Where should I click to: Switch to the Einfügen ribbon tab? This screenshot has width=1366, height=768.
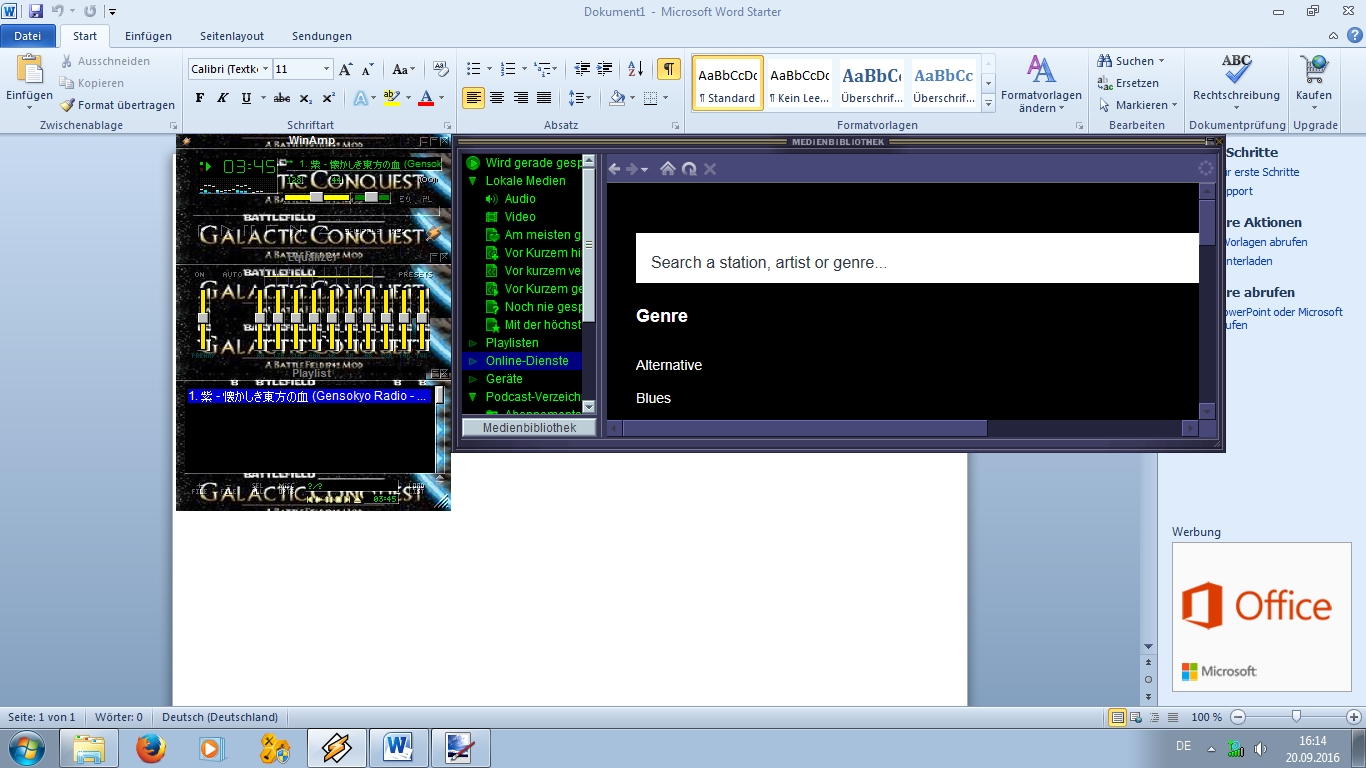coord(148,36)
